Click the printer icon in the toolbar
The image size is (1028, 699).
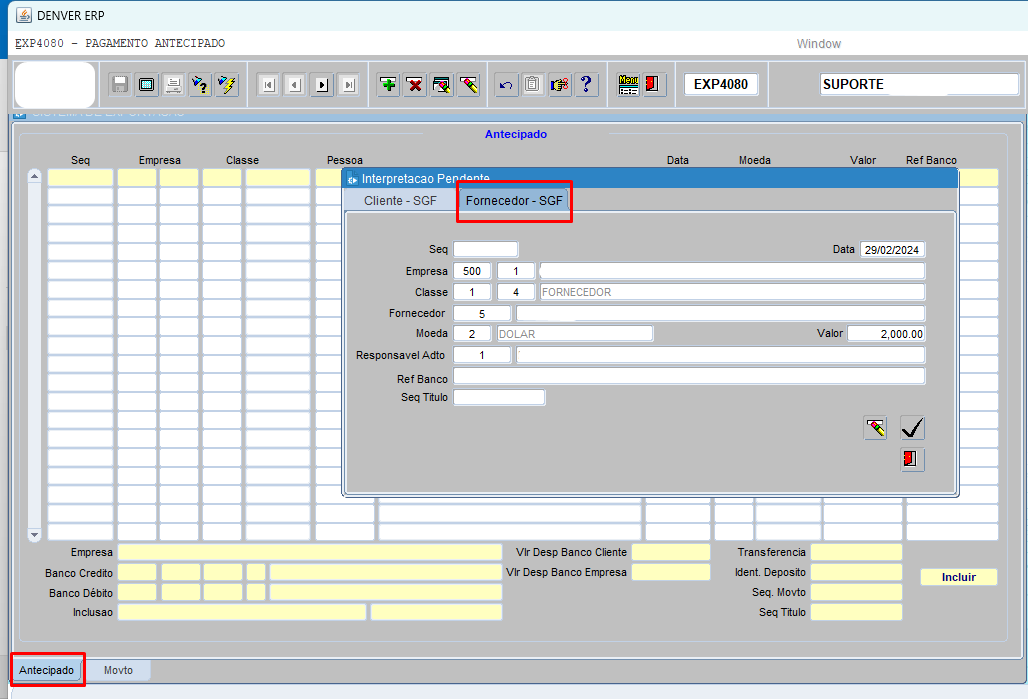point(174,85)
